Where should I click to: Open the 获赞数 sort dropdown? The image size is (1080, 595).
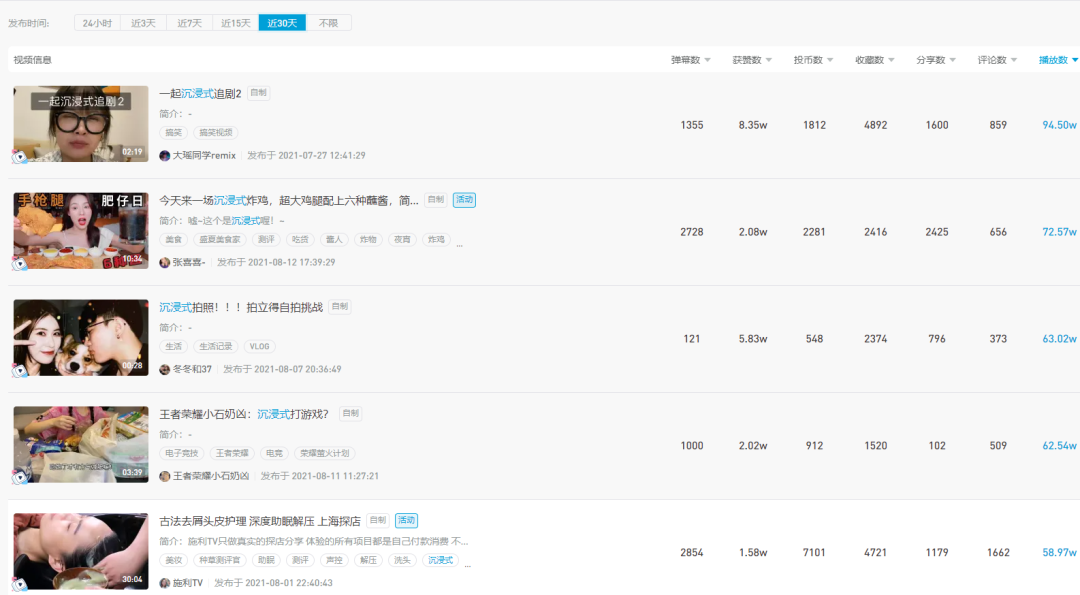click(x=754, y=59)
